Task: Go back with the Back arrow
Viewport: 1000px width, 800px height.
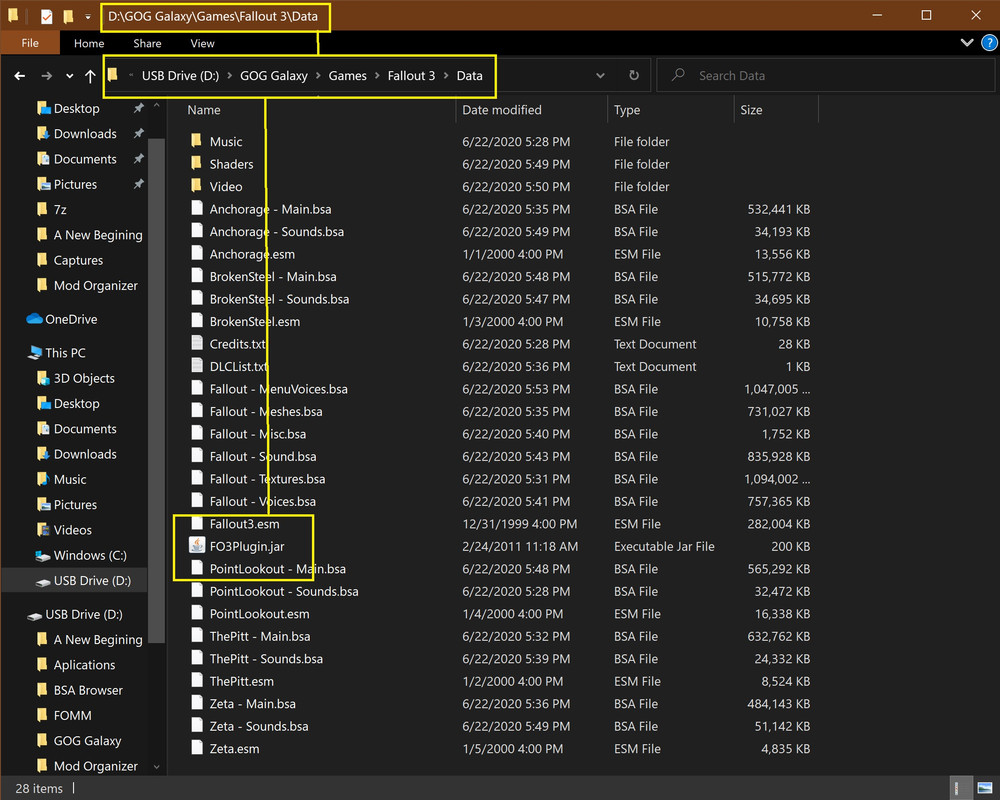Action: [x=20, y=76]
